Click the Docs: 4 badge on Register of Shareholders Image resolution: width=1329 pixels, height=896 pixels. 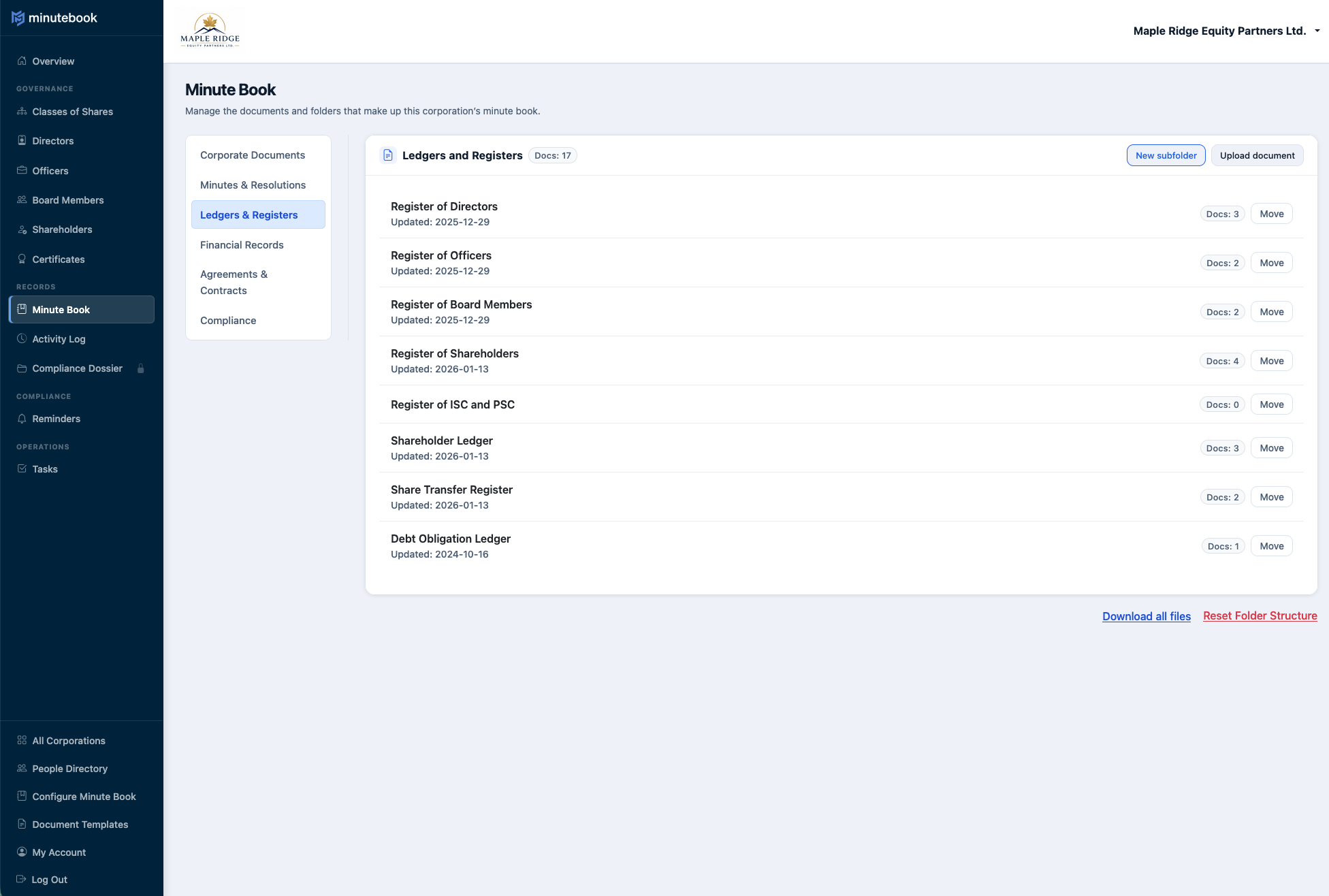pos(1222,361)
